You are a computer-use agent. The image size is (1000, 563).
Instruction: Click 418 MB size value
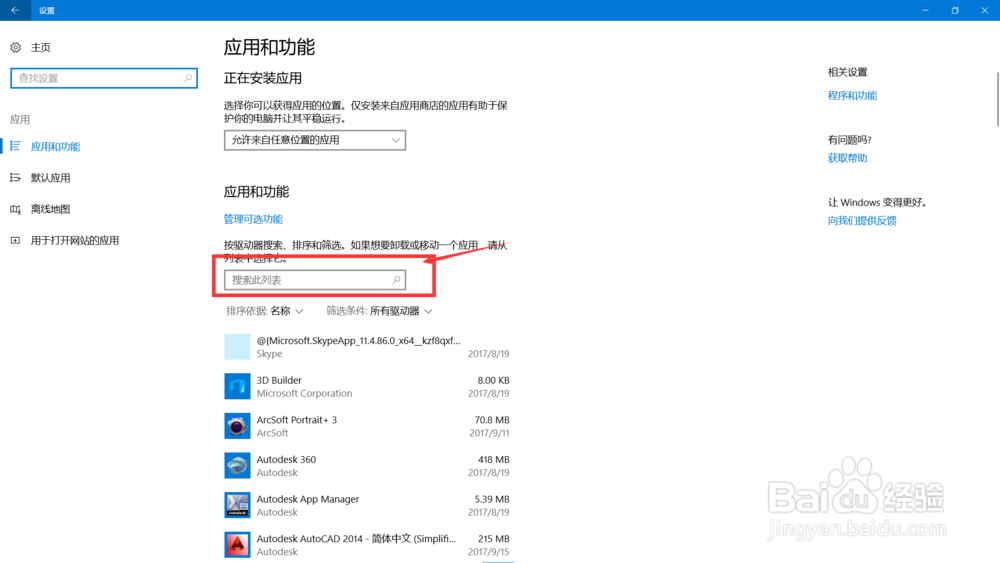[x=494, y=459]
